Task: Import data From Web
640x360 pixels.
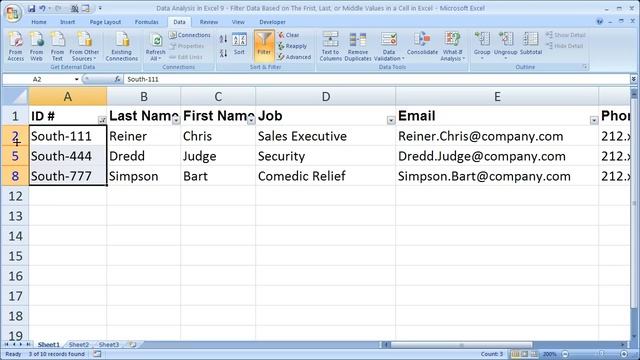Action: point(36,47)
